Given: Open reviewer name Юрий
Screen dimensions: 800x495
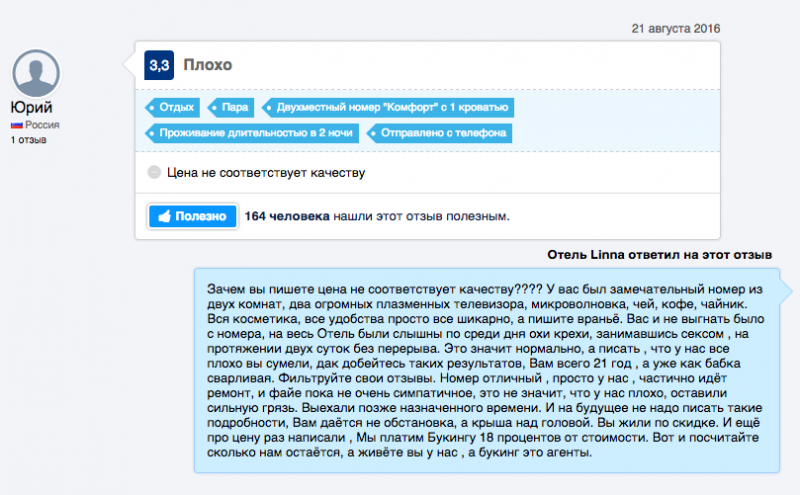Looking at the screenshot, I should [x=31, y=107].
